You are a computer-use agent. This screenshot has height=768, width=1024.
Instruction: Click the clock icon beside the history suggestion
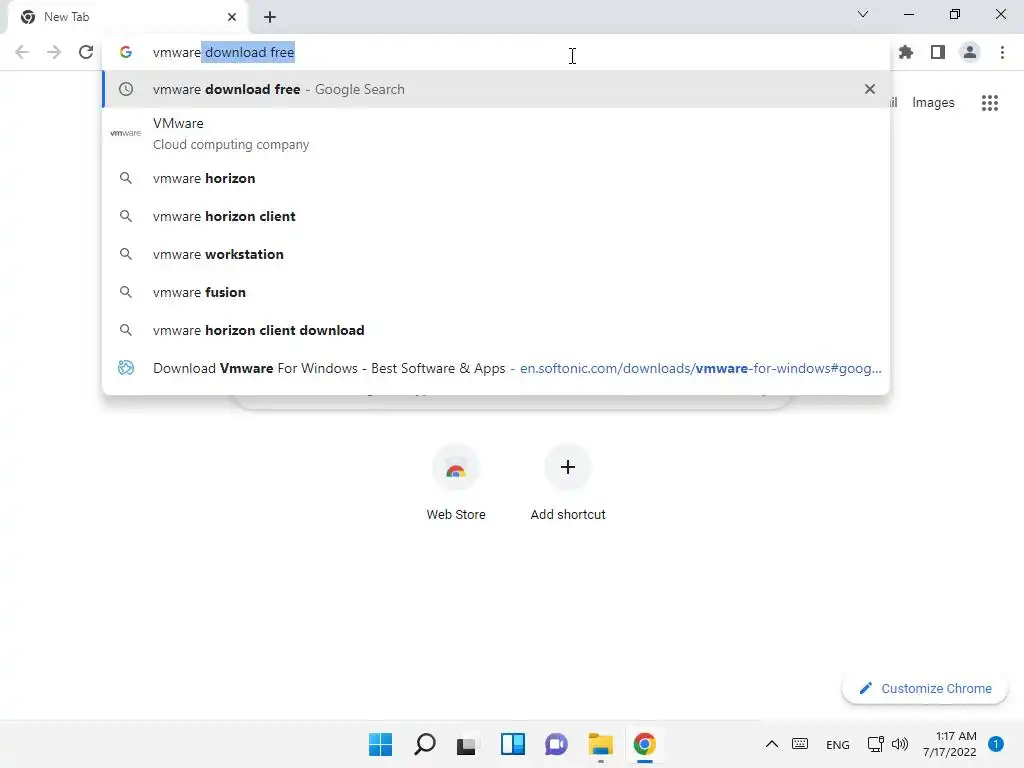[126, 89]
